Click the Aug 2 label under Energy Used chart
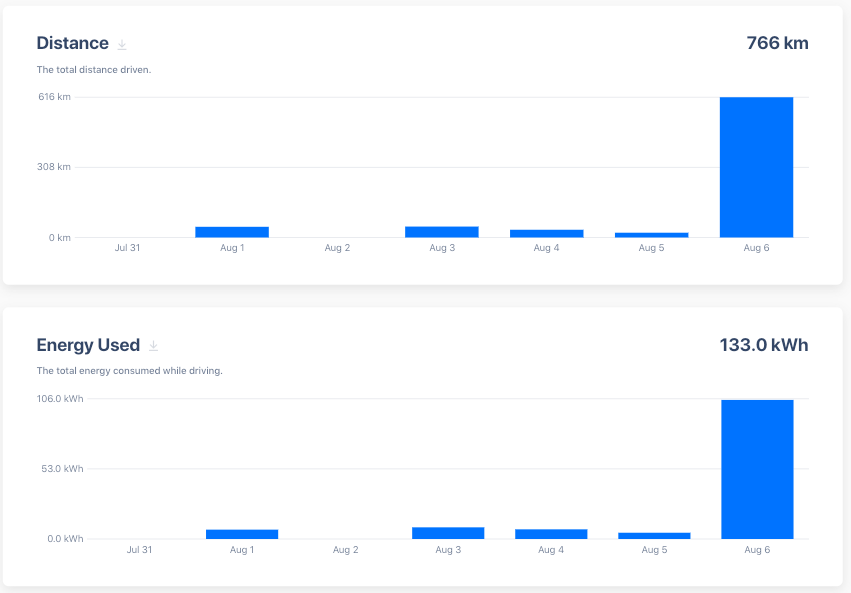This screenshot has width=851, height=593. 345,550
